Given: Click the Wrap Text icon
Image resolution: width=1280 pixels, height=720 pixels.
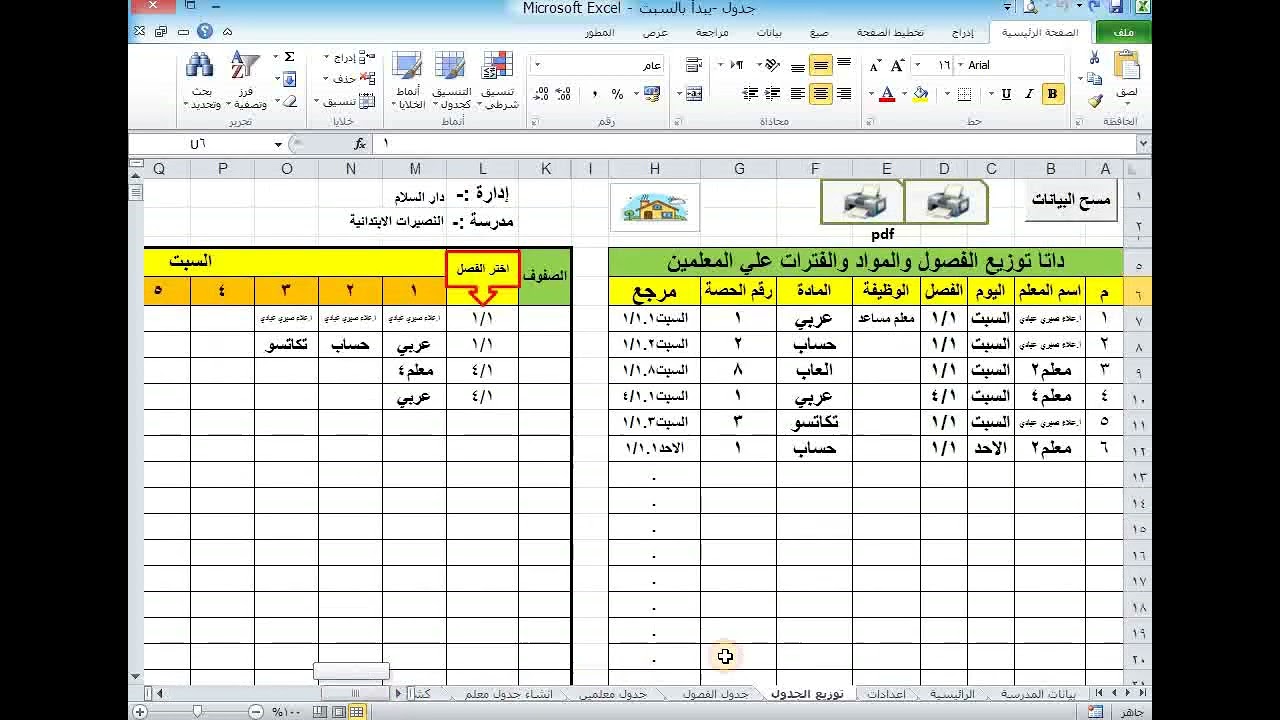Looking at the screenshot, I should [693, 65].
